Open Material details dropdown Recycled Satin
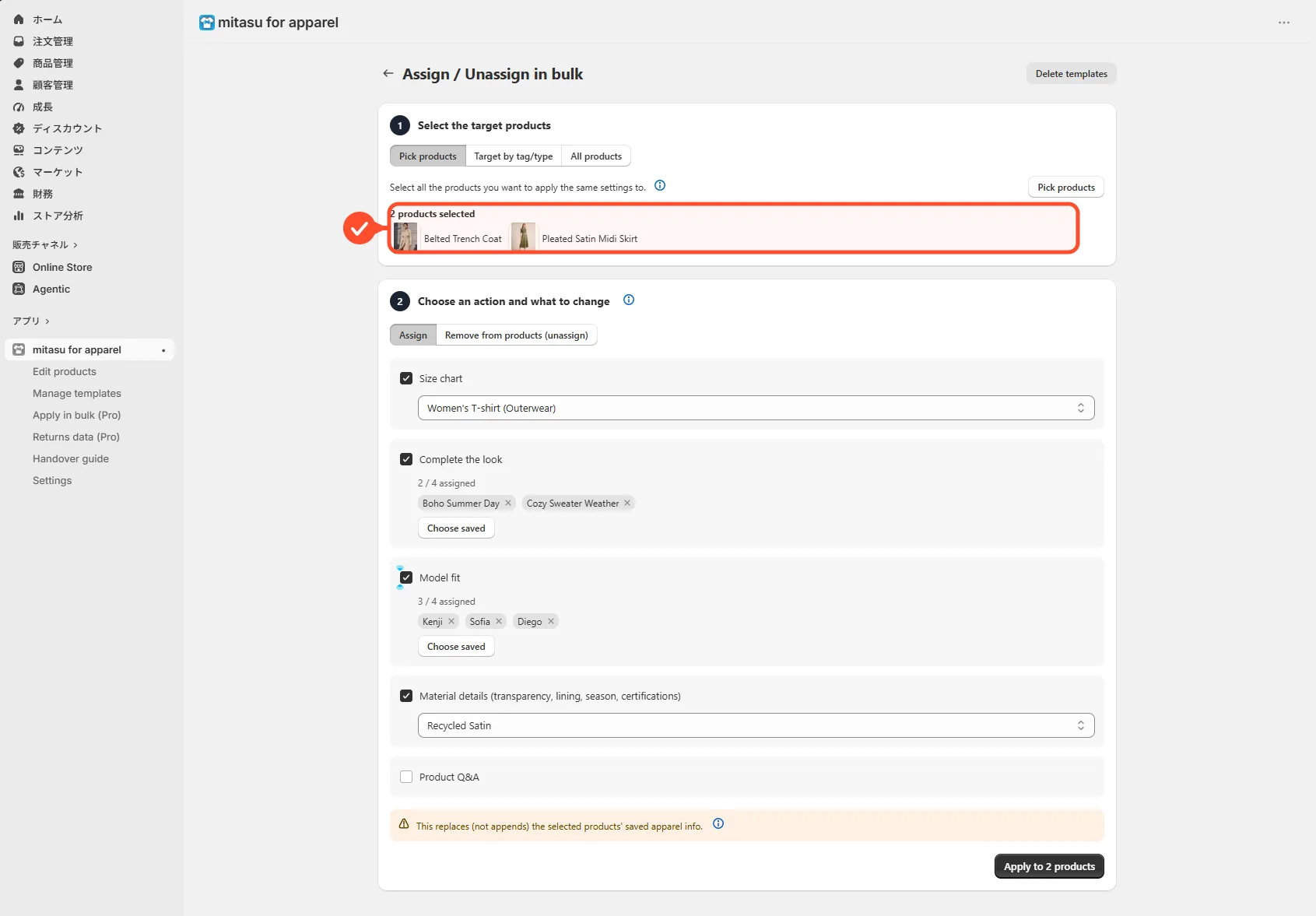 tap(756, 725)
